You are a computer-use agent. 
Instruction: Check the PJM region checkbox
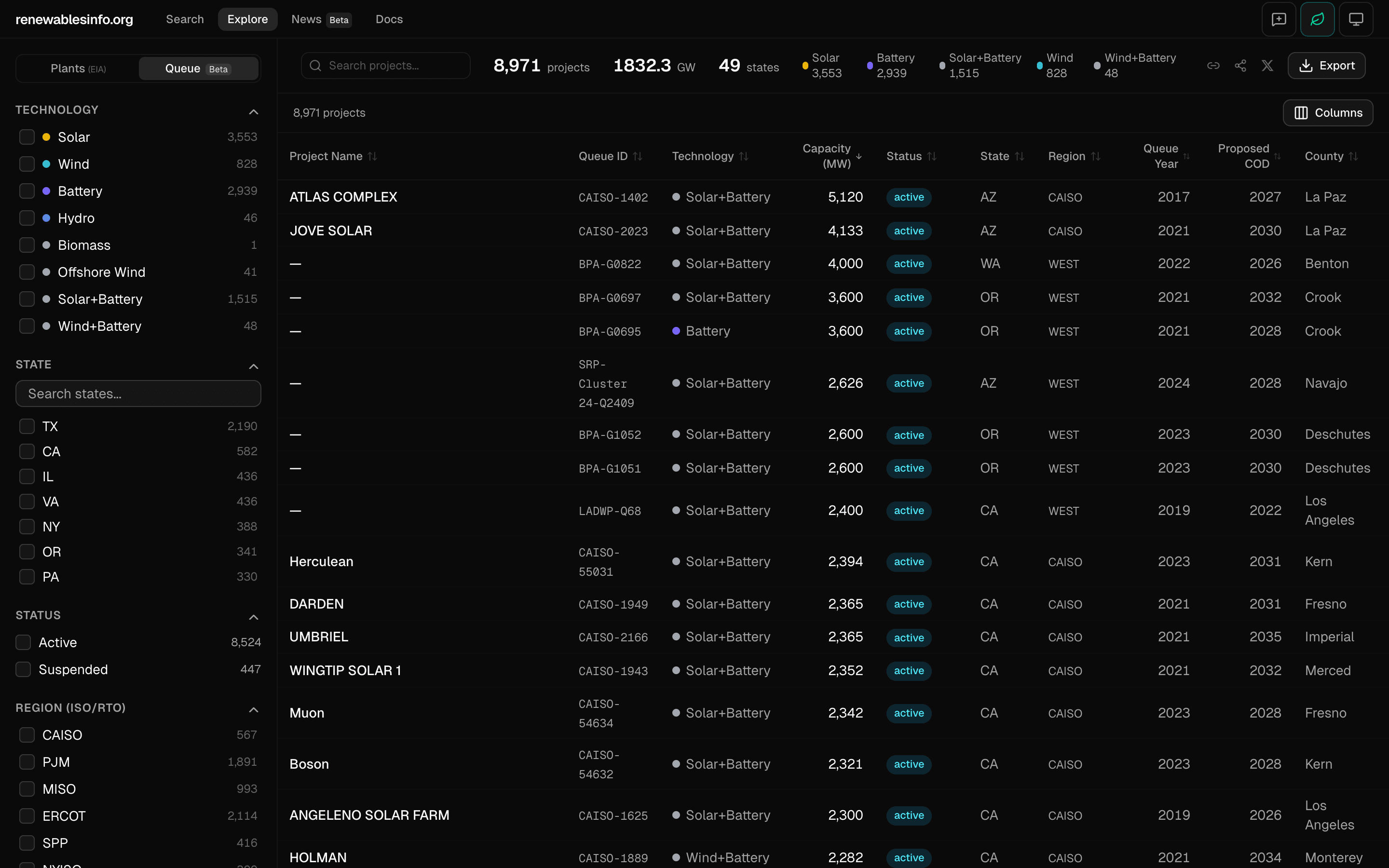(27, 762)
